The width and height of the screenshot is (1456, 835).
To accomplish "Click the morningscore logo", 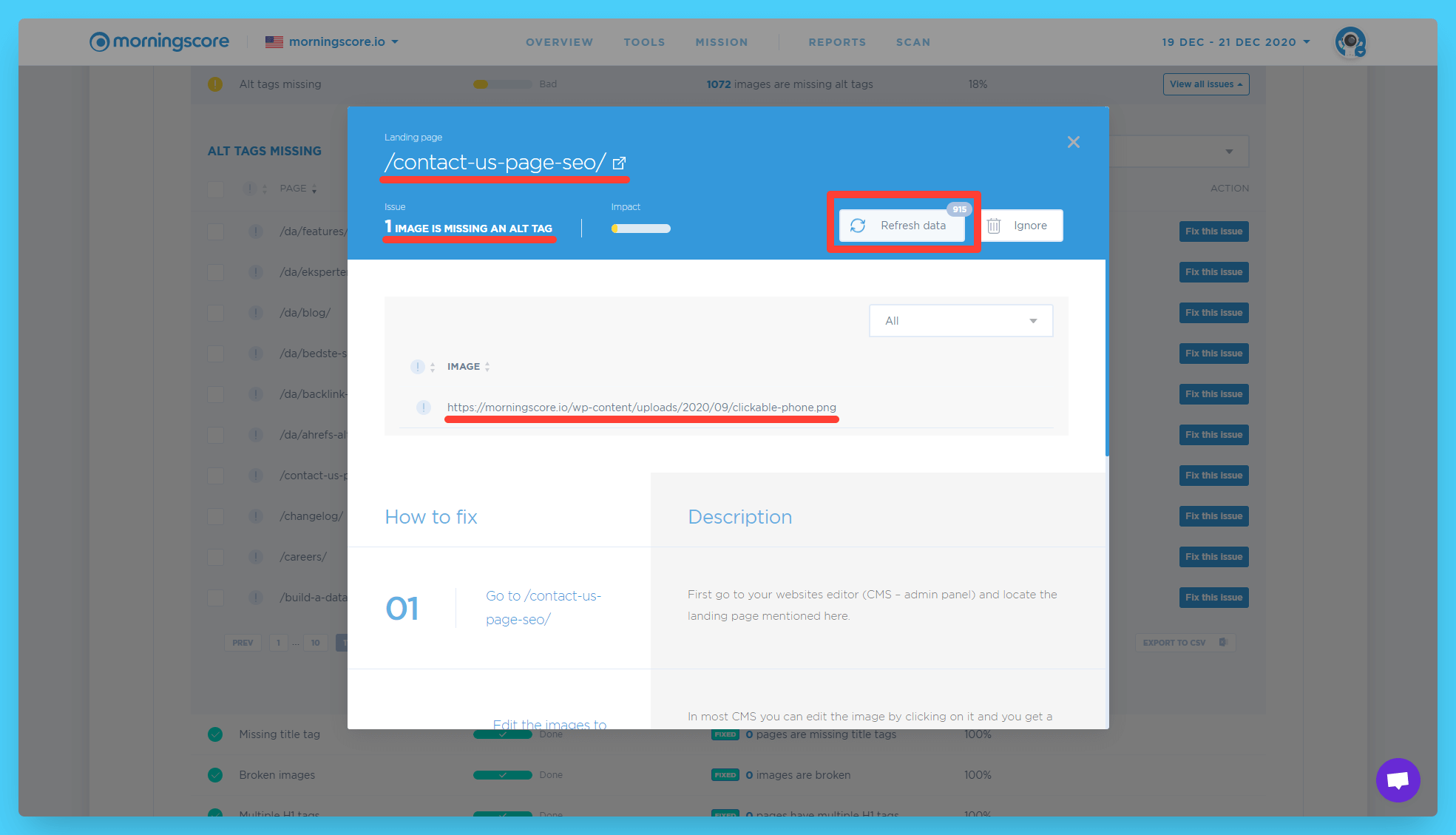I will [160, 41].
